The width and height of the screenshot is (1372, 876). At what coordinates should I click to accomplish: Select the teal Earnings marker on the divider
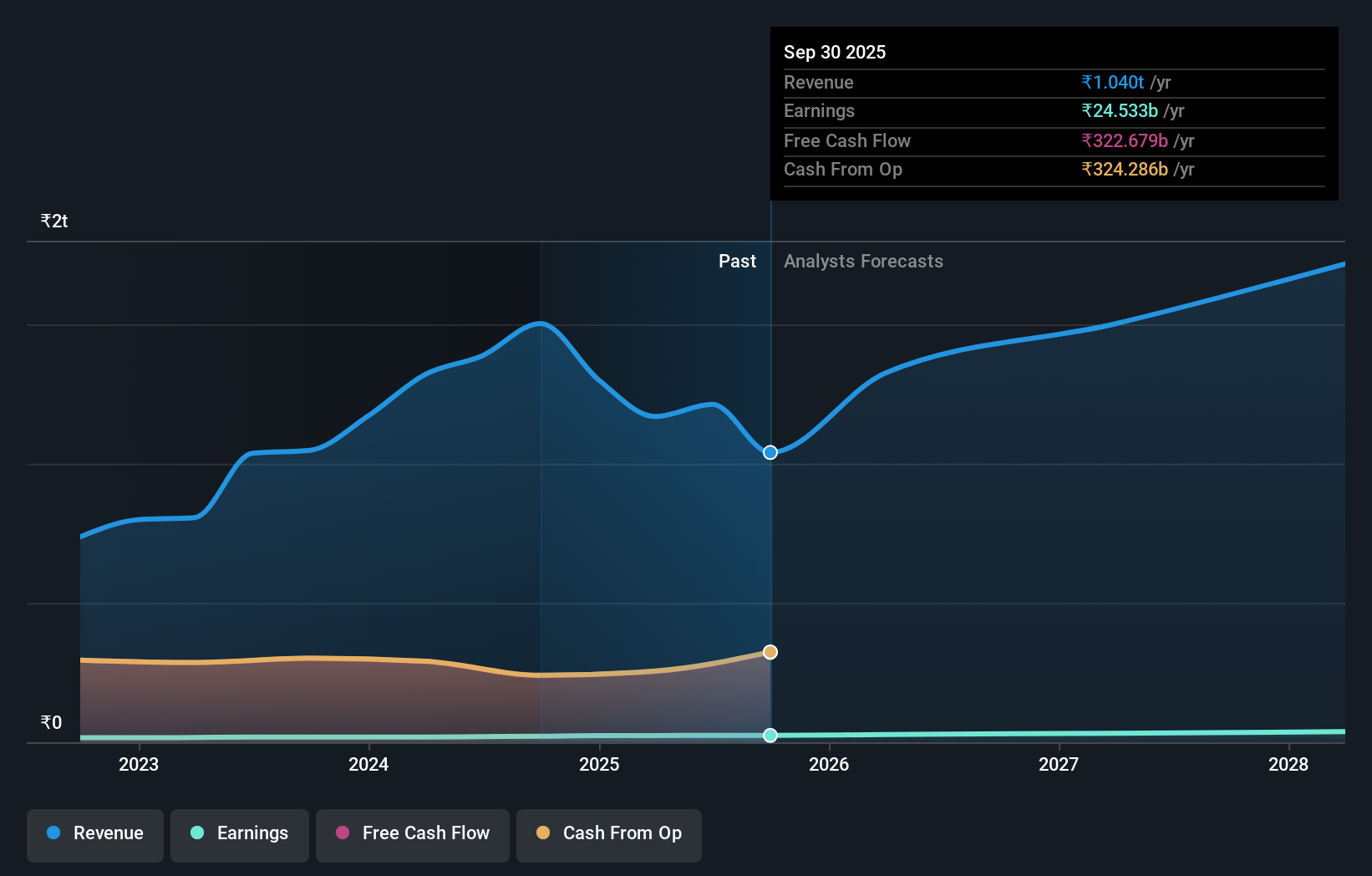pos(770,736)
